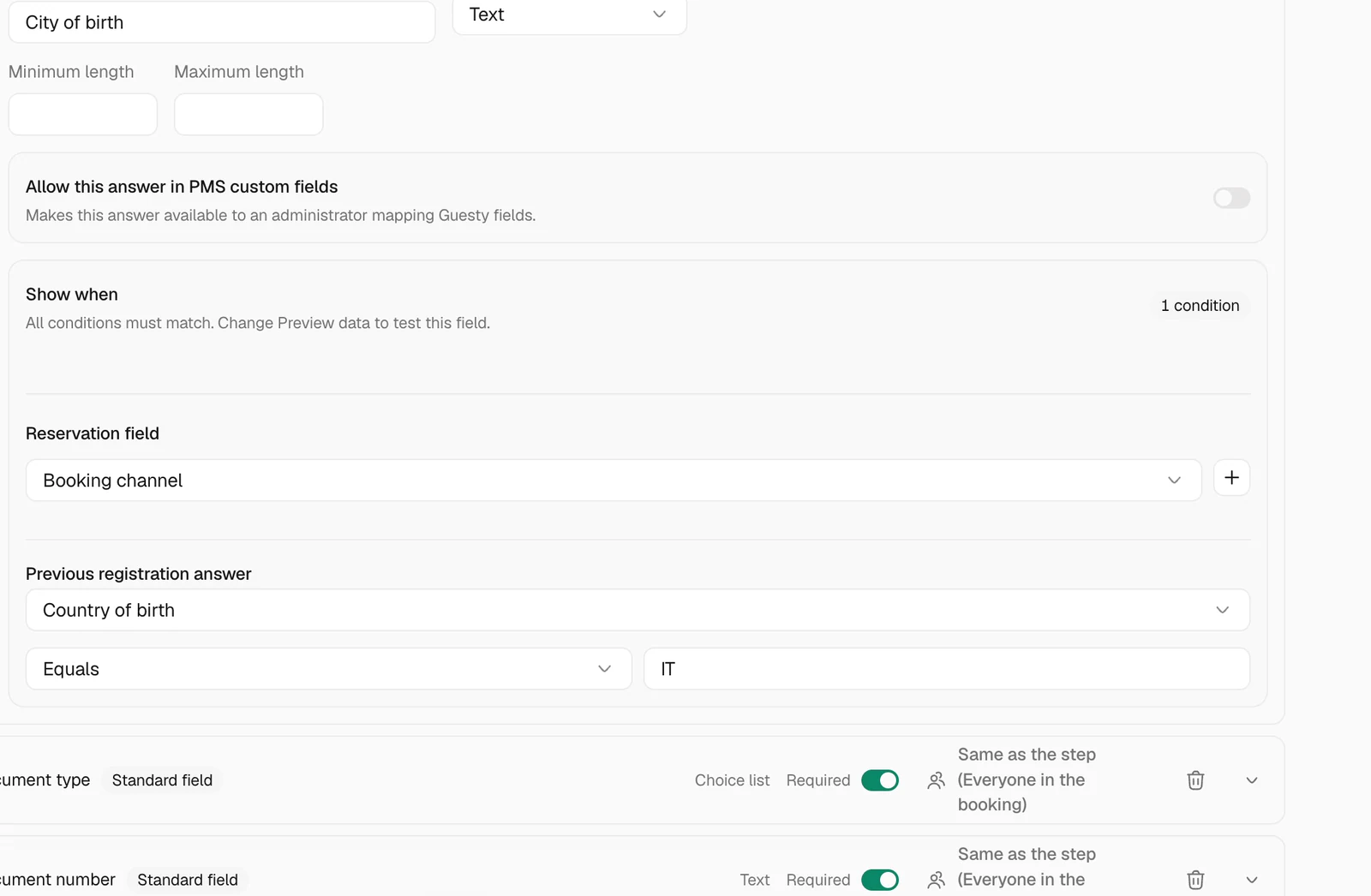Image resolution: width=1371 pixels, height=896 pixels.
Task: Delete the document type field
Action: (1195, 780)
